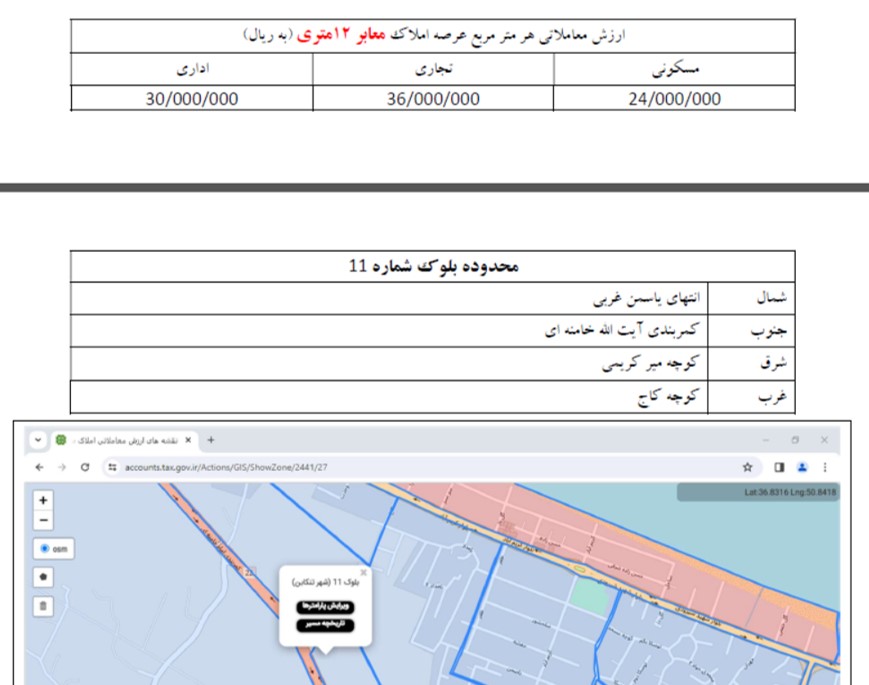Open Chrome three-dot menu

click(825, 467)
